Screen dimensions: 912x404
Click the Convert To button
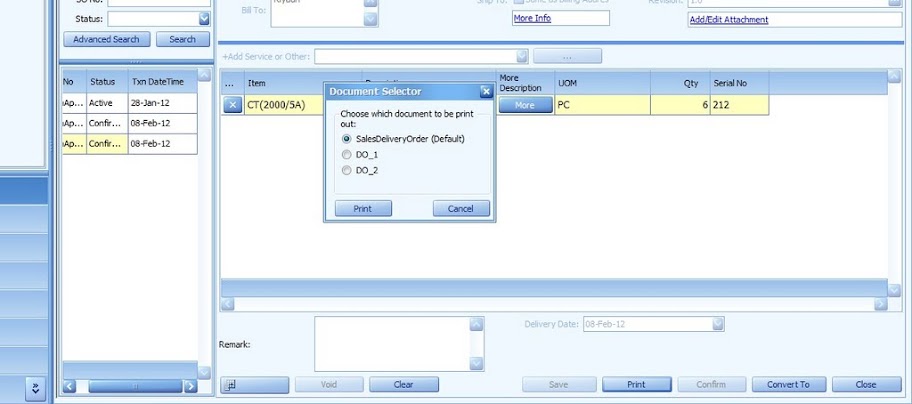(789, 384)
